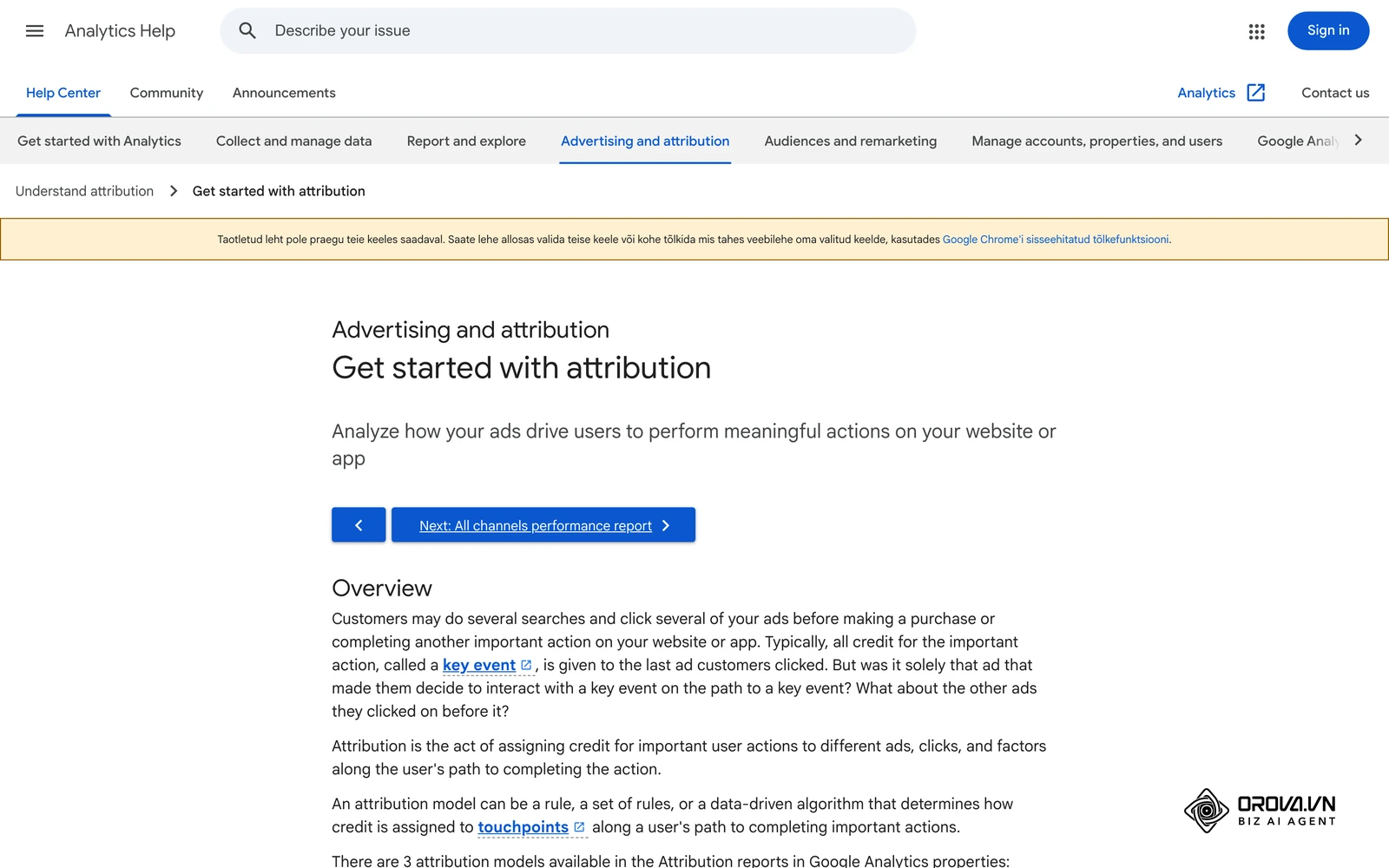Click the Overview heading

pyautogui.click(x=382, y=588)
